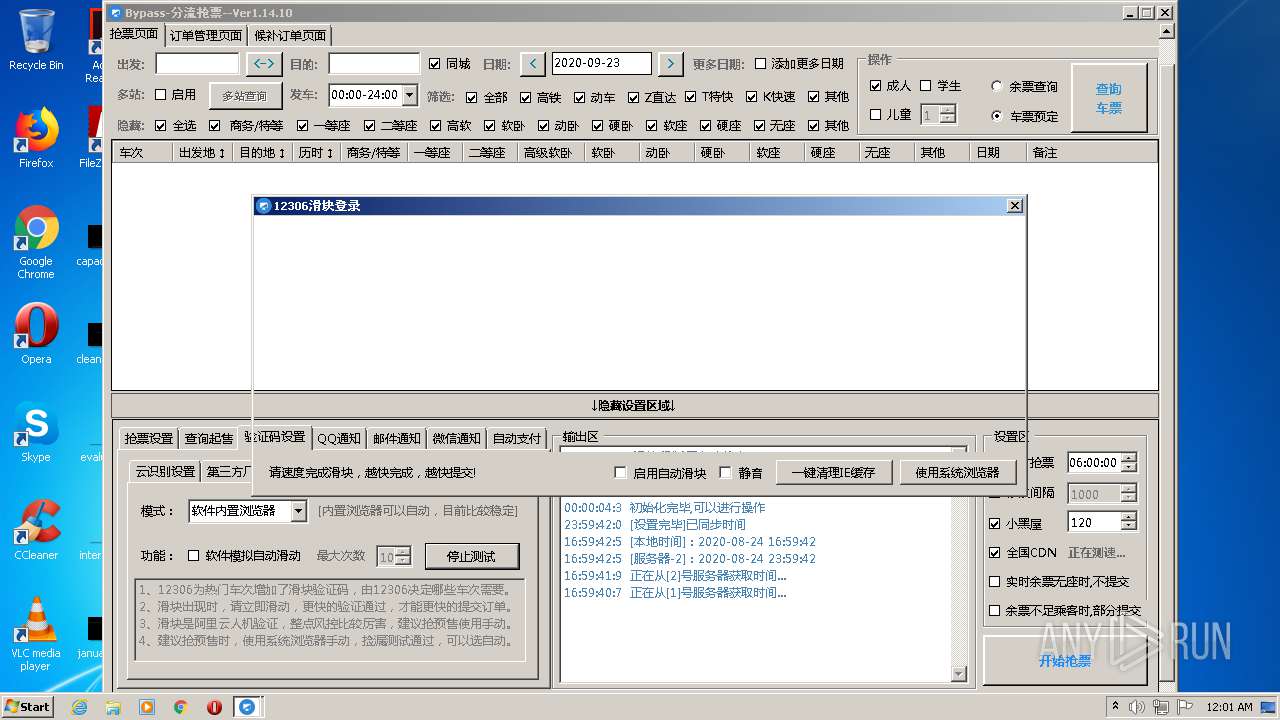Switch to 订单管理页面 tab
1280x720 pixels.
(206, 35)
